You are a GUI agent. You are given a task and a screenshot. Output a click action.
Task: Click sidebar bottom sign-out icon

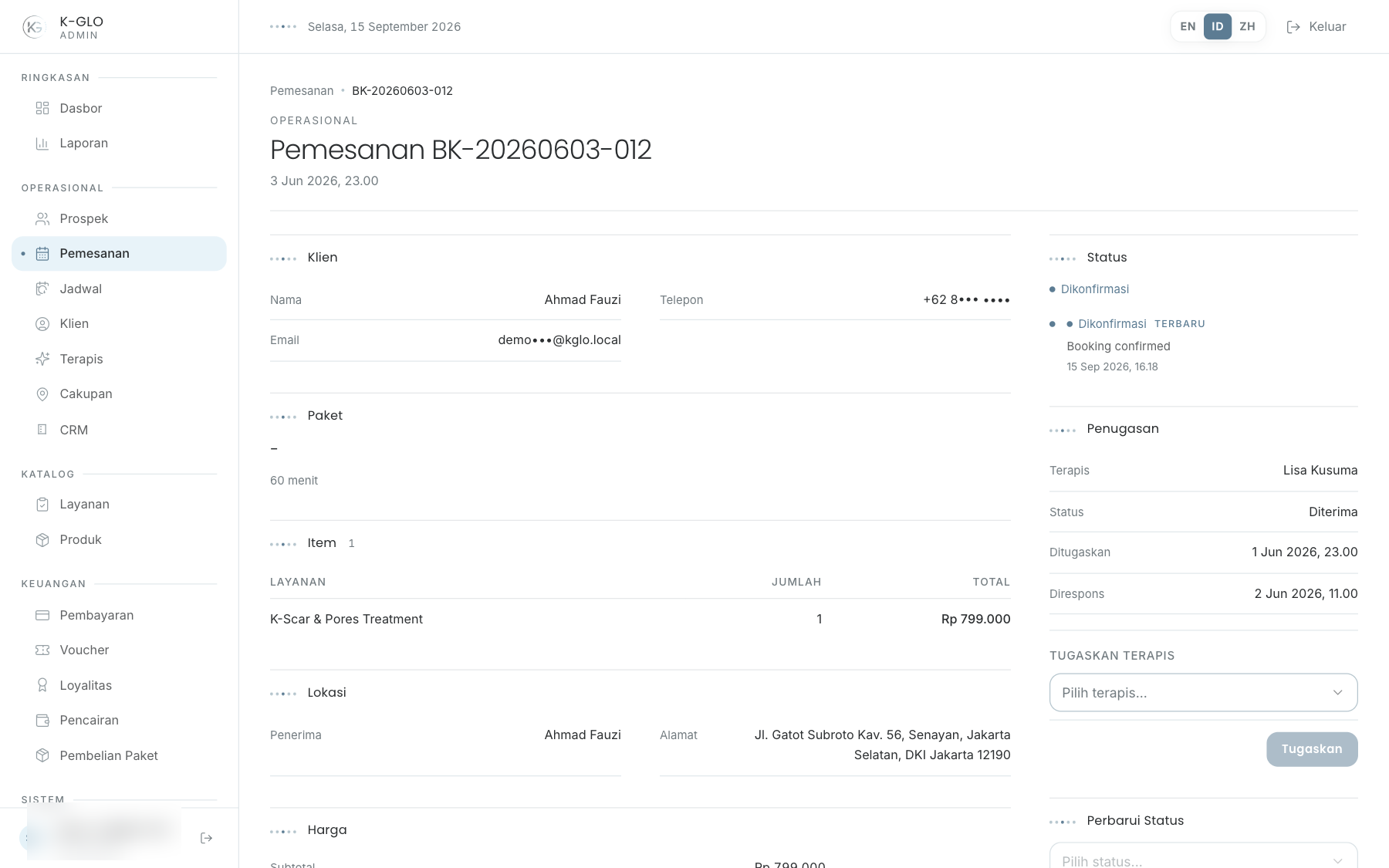click(206, 838)
